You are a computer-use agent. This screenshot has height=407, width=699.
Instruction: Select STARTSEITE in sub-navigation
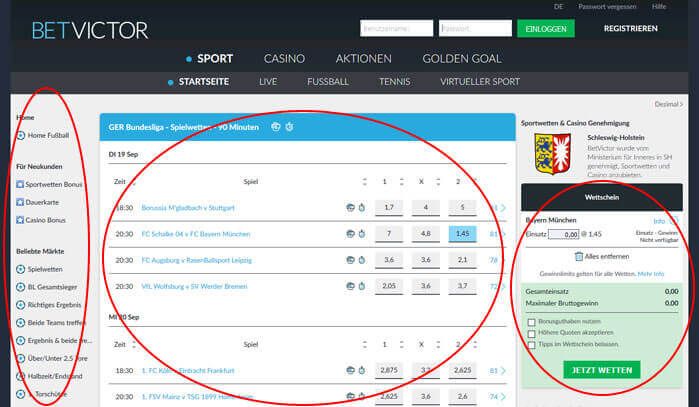point(204,82)
